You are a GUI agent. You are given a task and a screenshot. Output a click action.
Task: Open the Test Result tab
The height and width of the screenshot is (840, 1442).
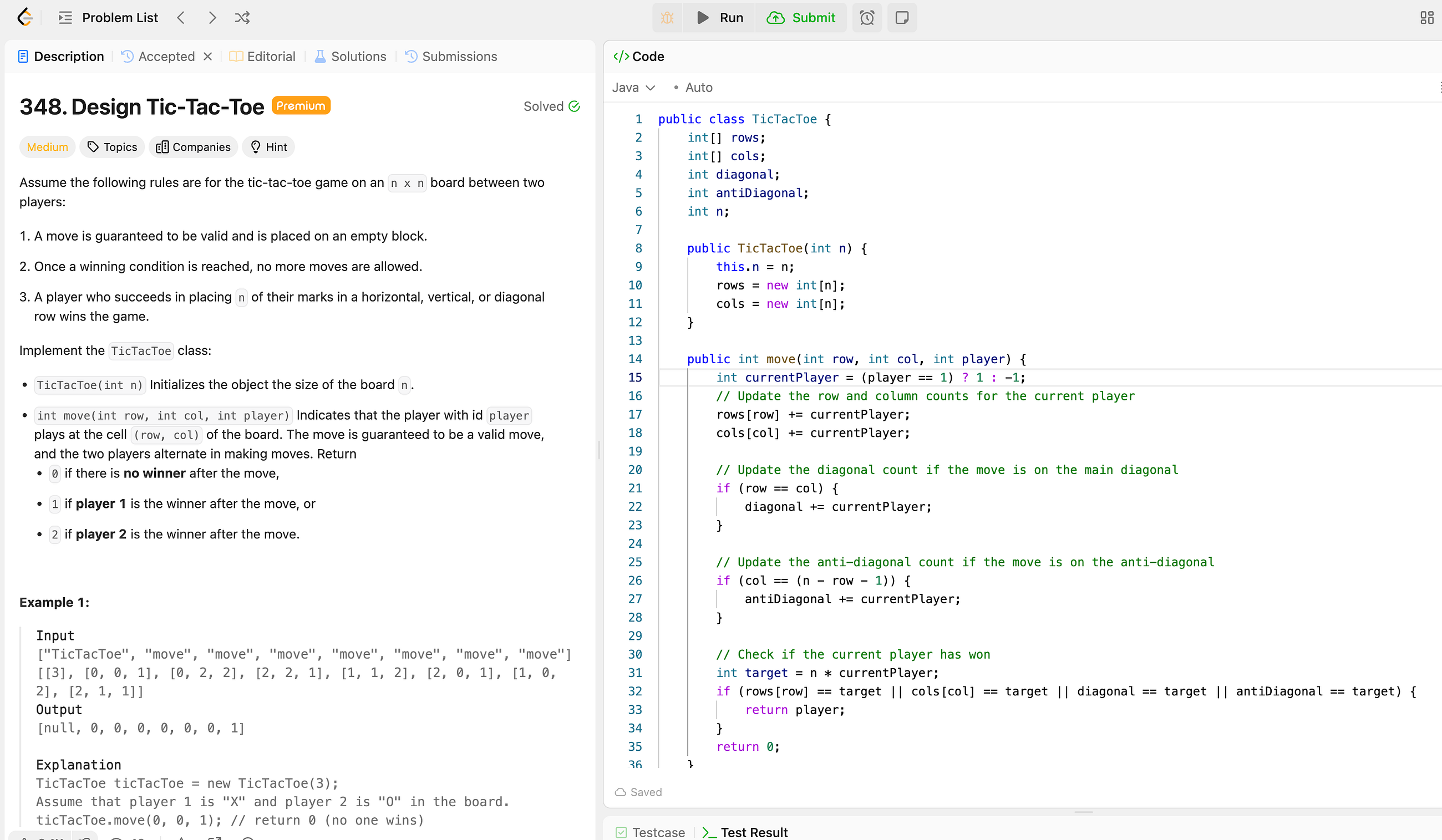pos(745,832)
